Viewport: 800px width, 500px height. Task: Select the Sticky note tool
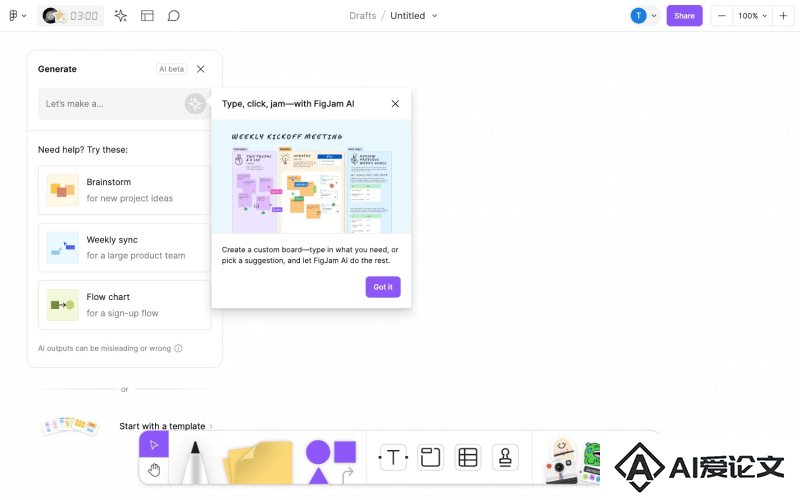point(259,462)
